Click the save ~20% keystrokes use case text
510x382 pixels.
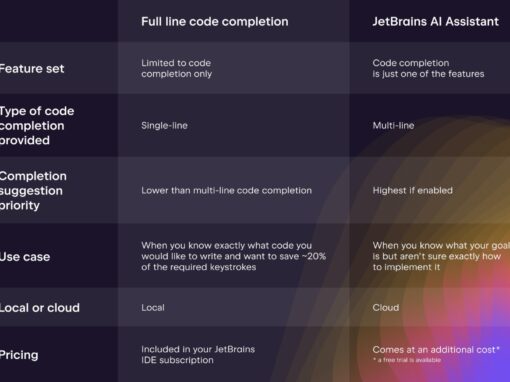click(x=233, y=256)
